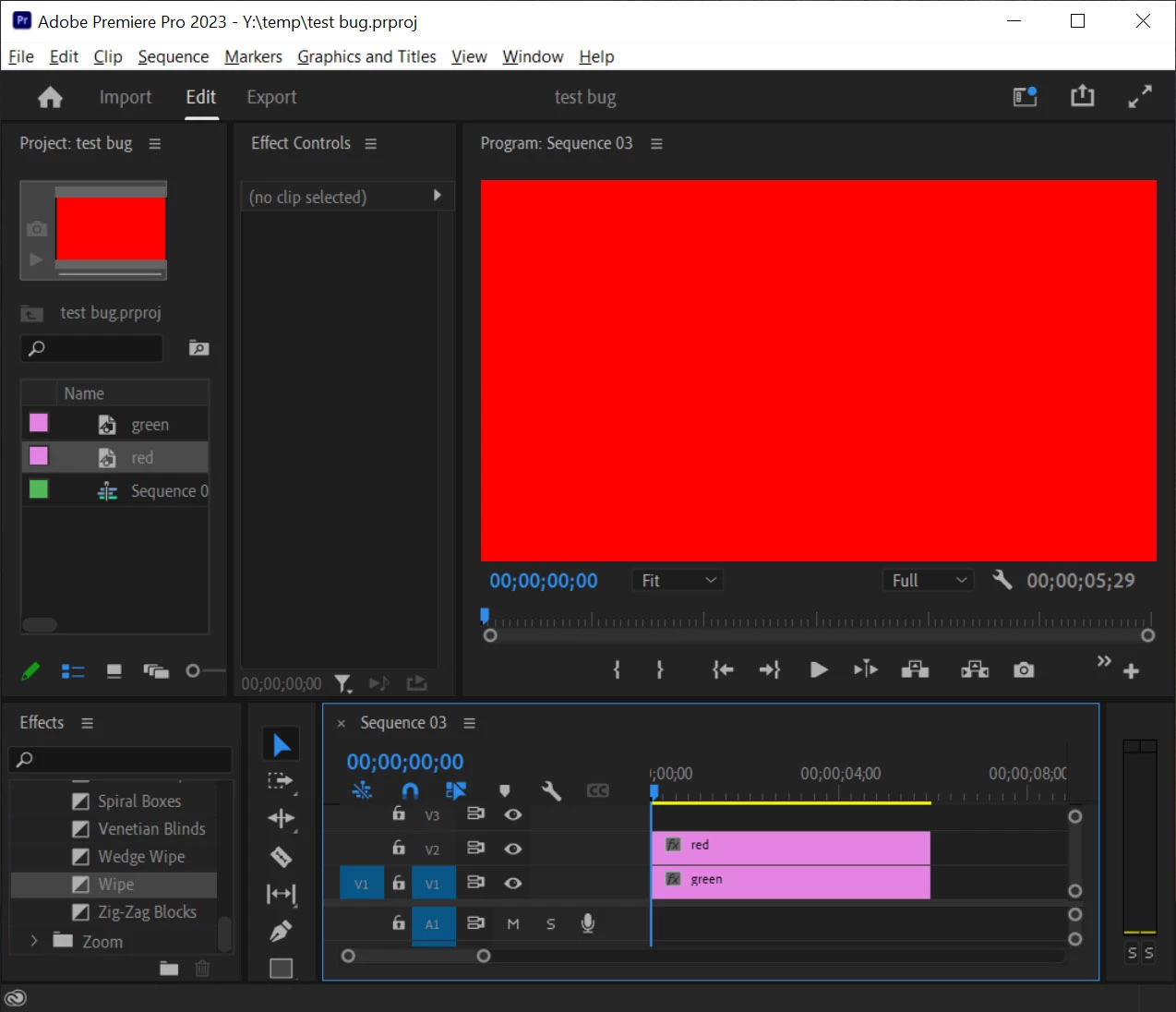Select the Pen tool
This screenshot has height=1012, width=1176.
(x=282, y=931)
